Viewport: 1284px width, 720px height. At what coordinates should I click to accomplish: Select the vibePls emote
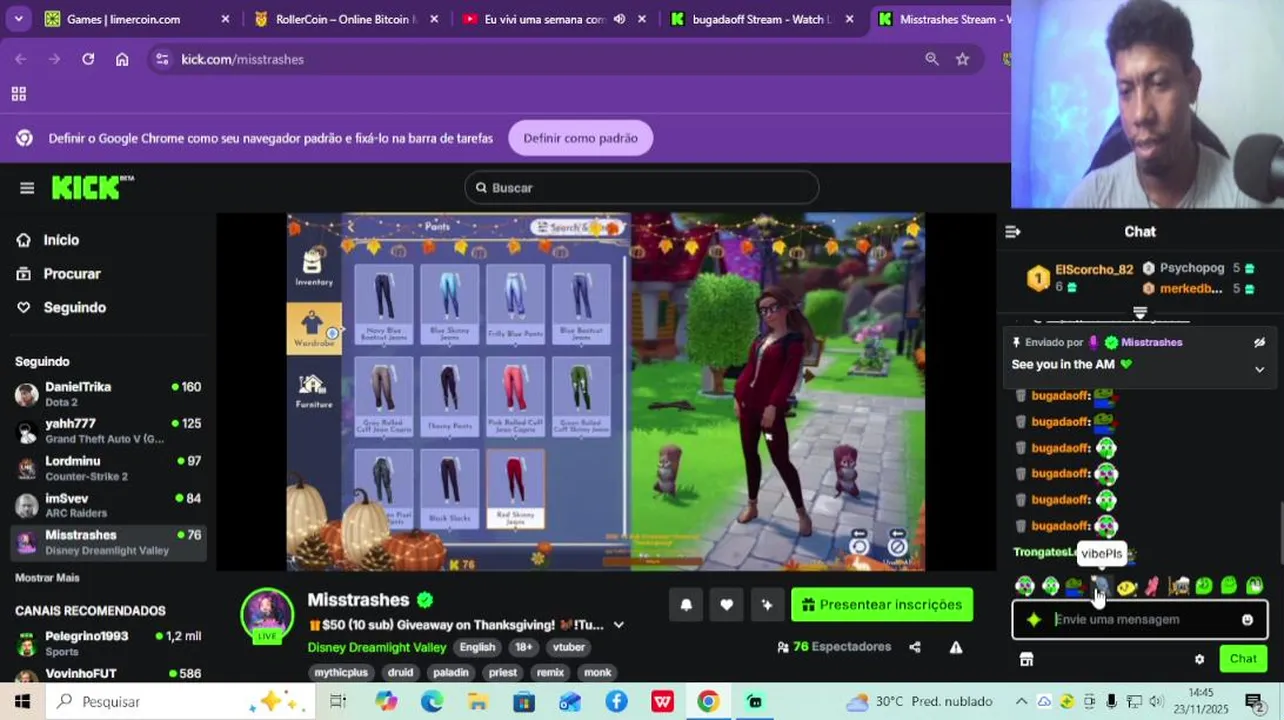click(1100, 586)
